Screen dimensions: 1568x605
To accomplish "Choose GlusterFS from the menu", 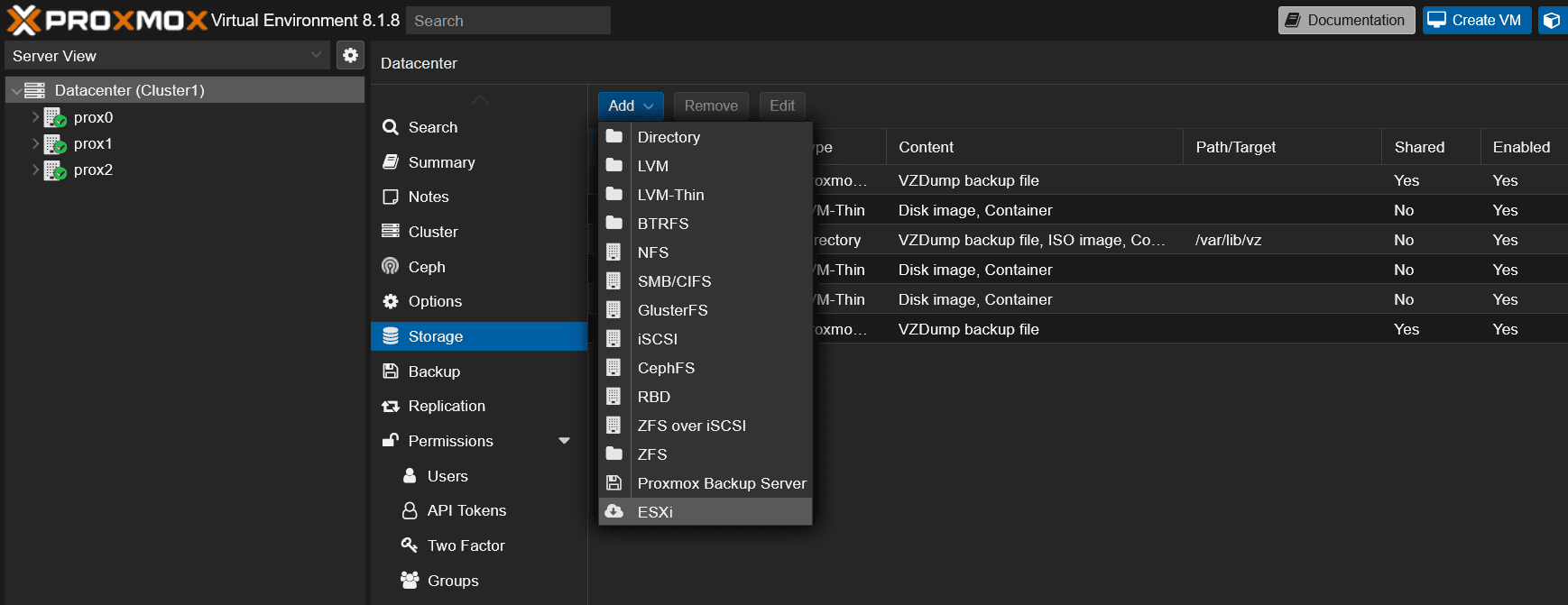I will (706, 310).
